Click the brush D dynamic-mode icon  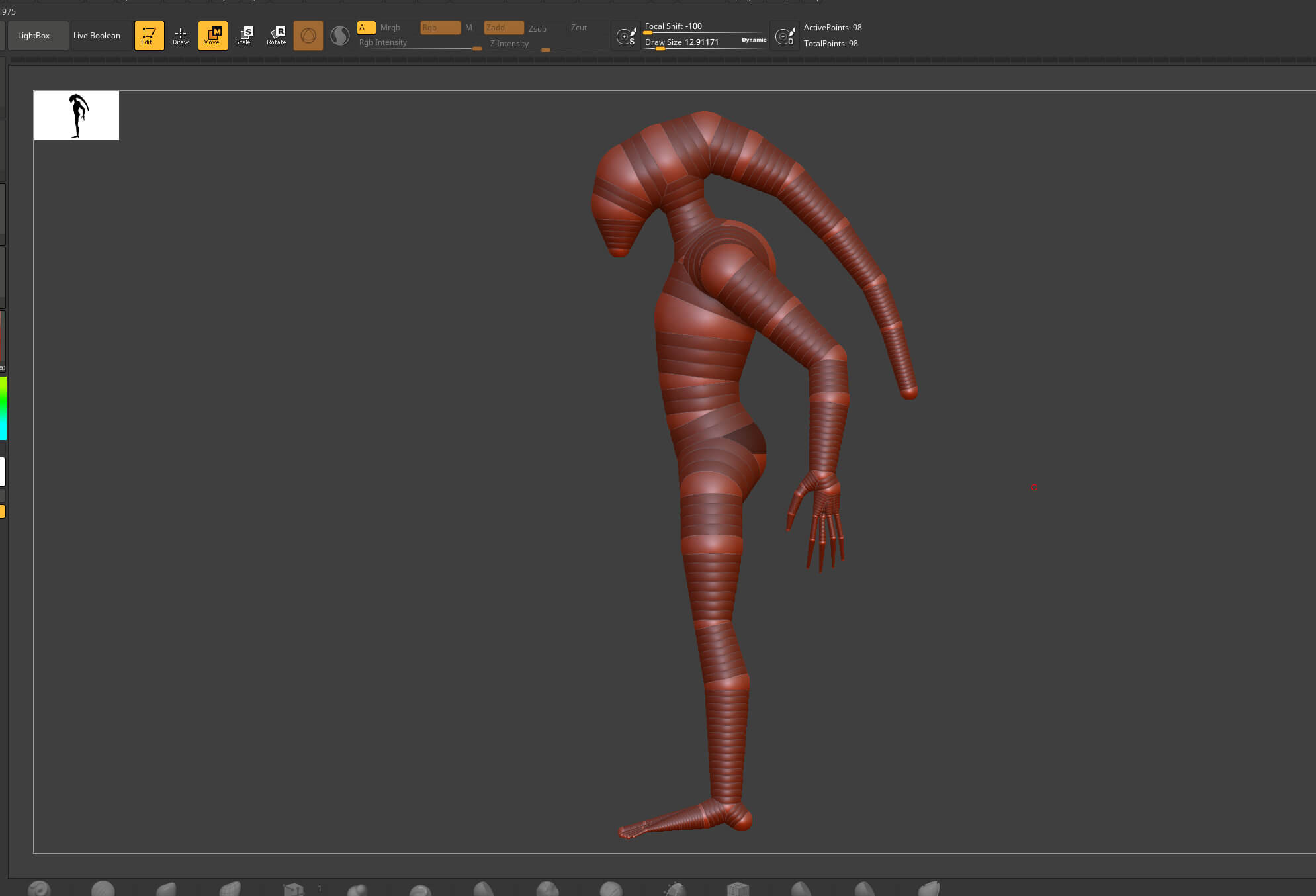click(x=785, y=36)
